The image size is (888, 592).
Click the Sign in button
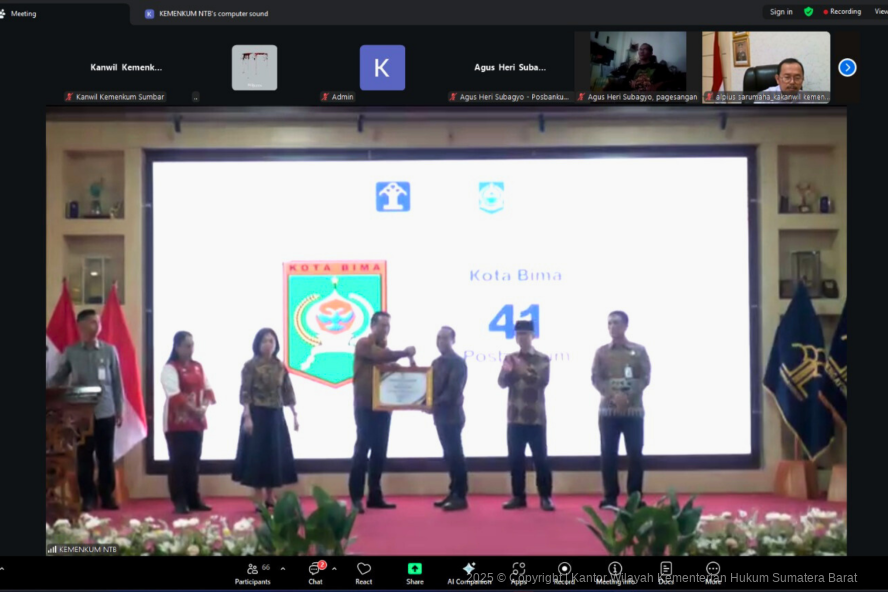tap(781, 12)
